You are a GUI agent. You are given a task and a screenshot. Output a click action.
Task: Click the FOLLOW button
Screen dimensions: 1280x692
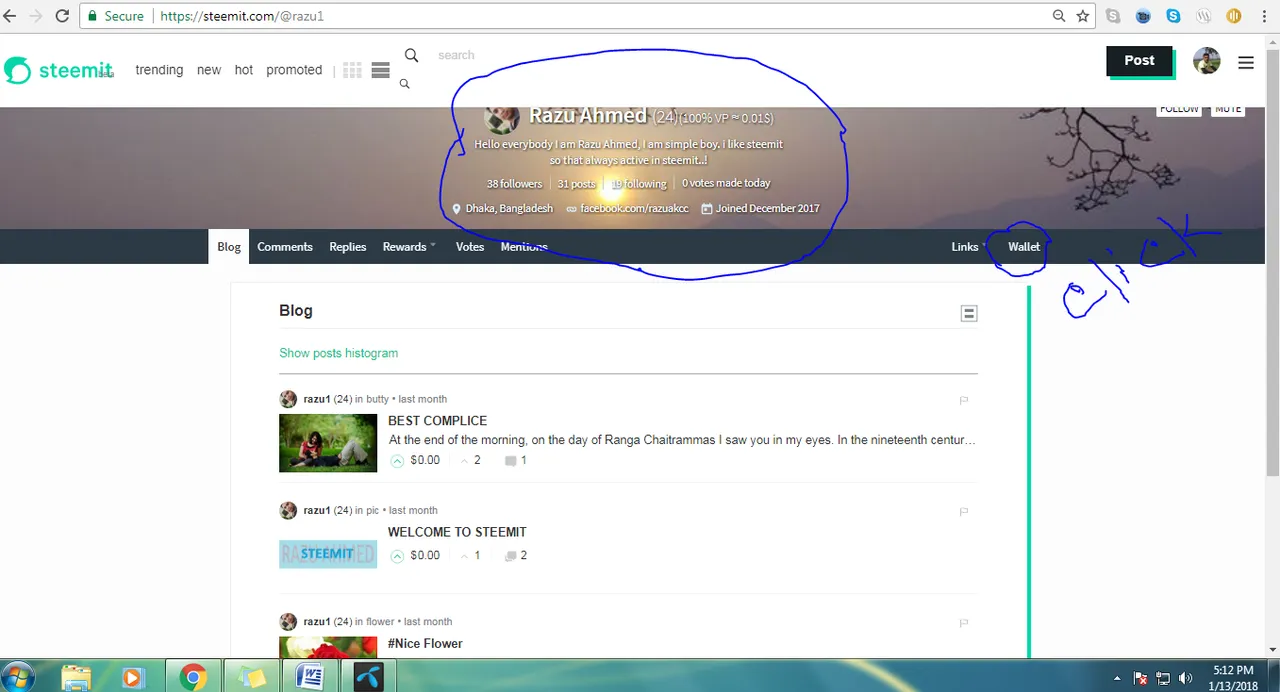[1179, 110]
